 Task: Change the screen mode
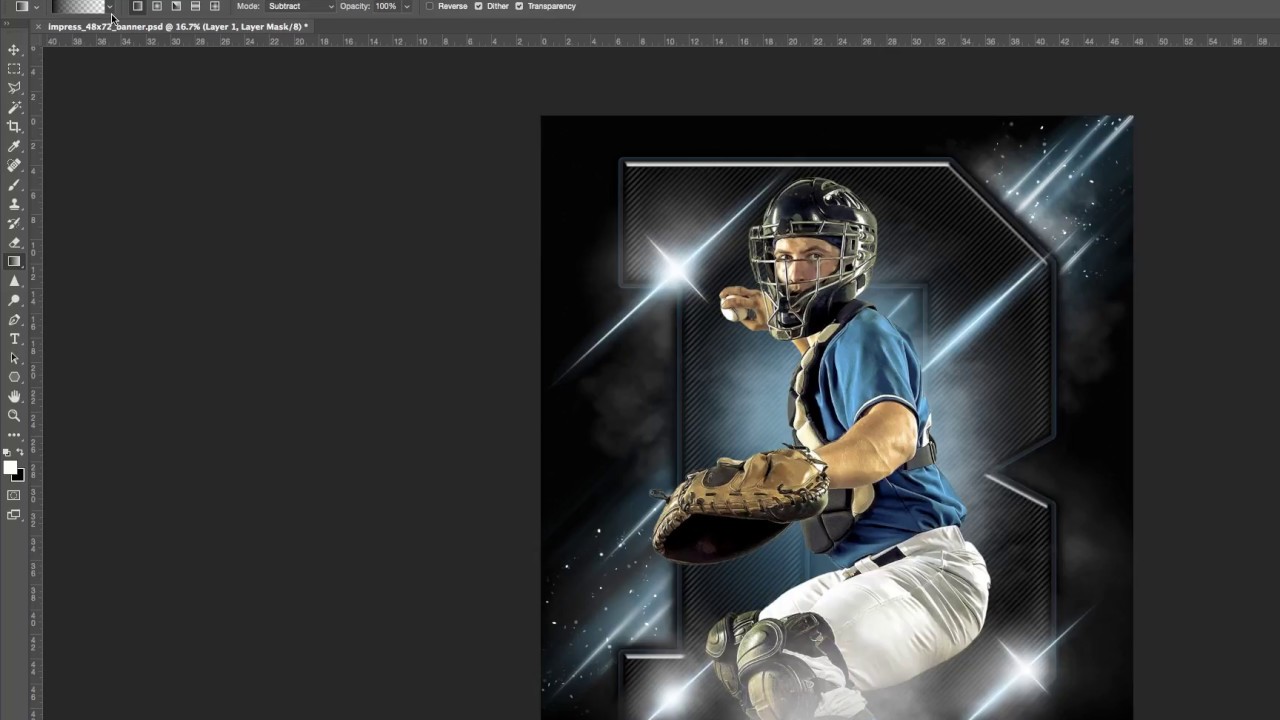[x=14, y=515]
